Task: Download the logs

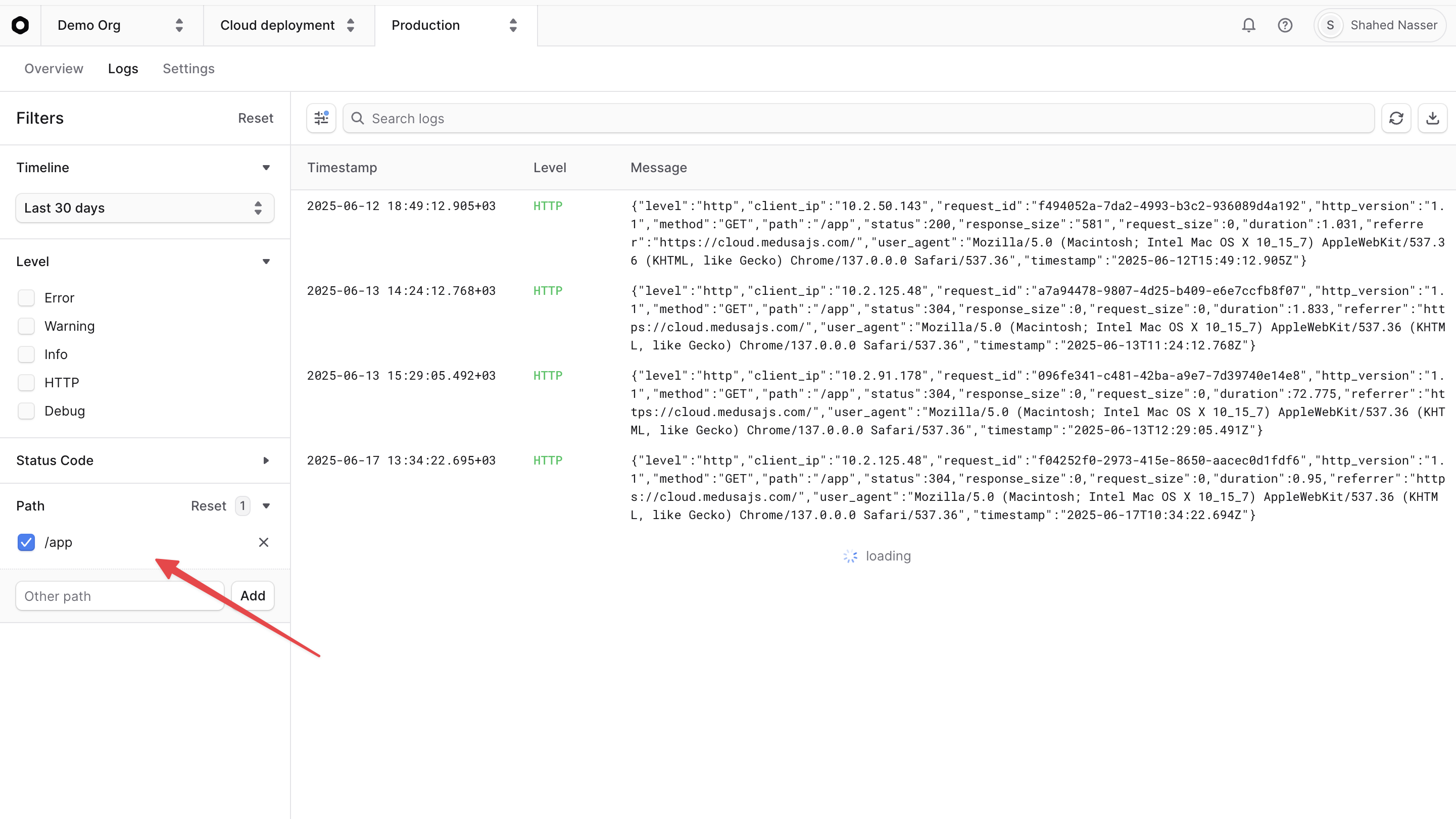Action: pos(1433,118)
